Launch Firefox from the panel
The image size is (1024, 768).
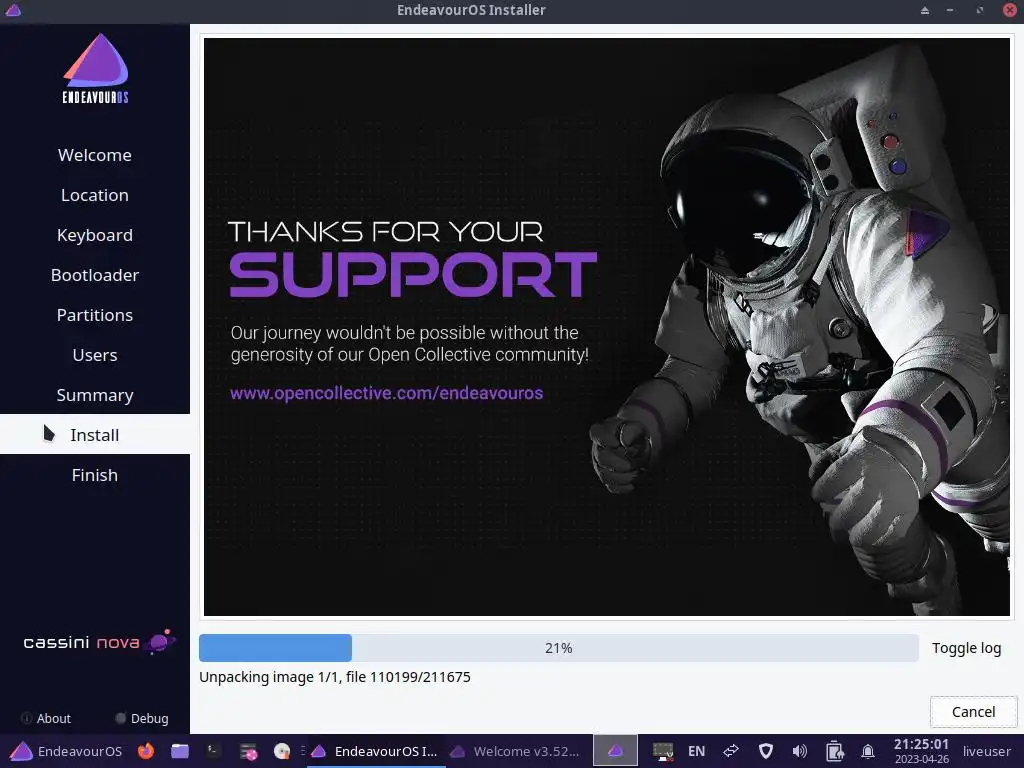(x=146, y=751)
